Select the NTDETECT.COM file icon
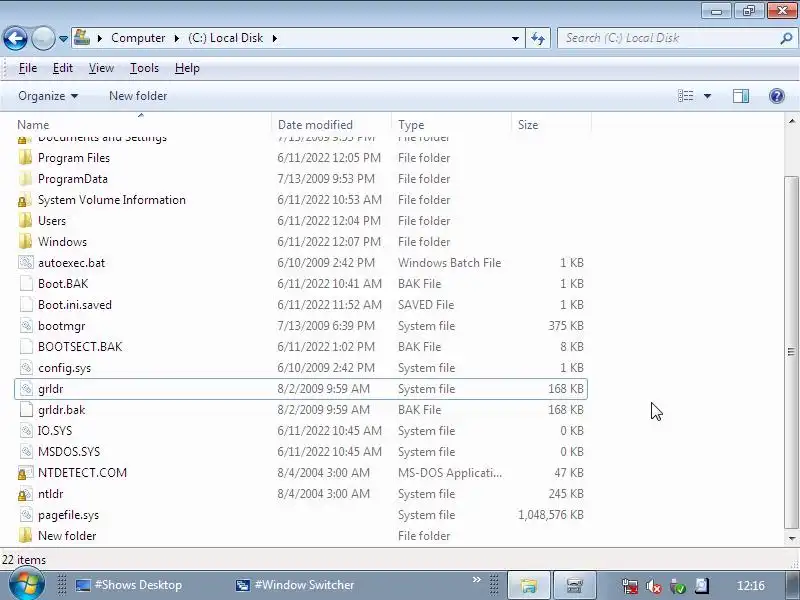 tap(26, 473)
